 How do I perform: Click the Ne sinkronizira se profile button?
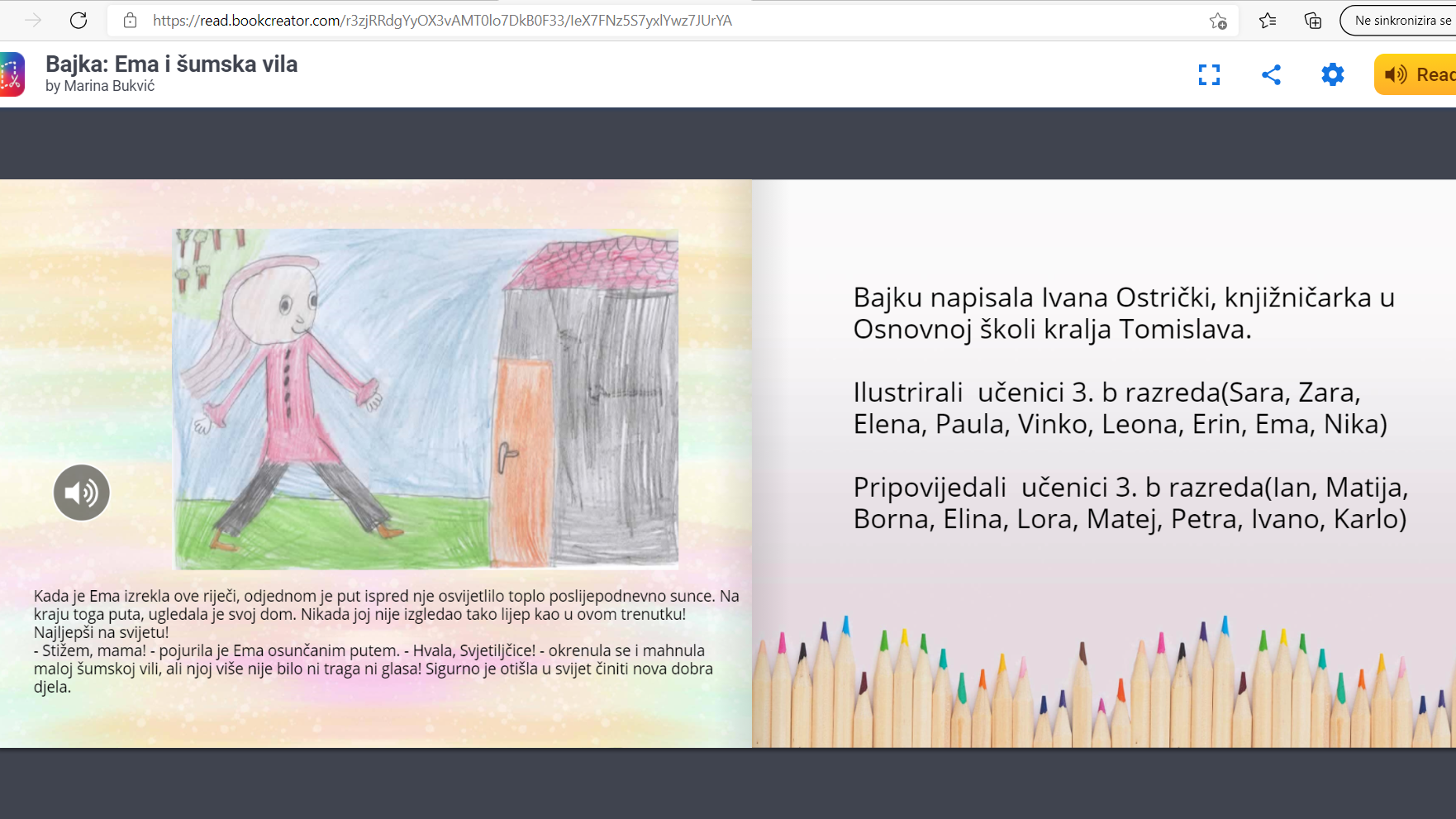[1399, 21]
